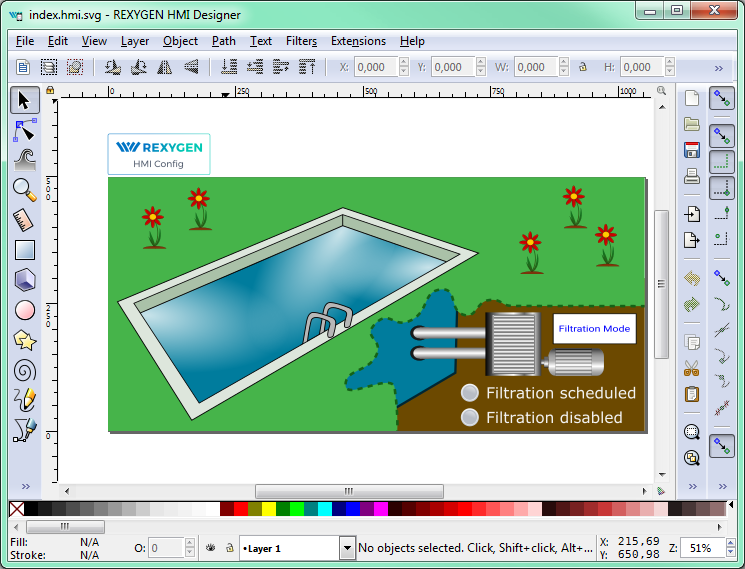Click the Filtration Mode button on canvas
Screen dimensions: 745x569
click(x=594, y=329)
